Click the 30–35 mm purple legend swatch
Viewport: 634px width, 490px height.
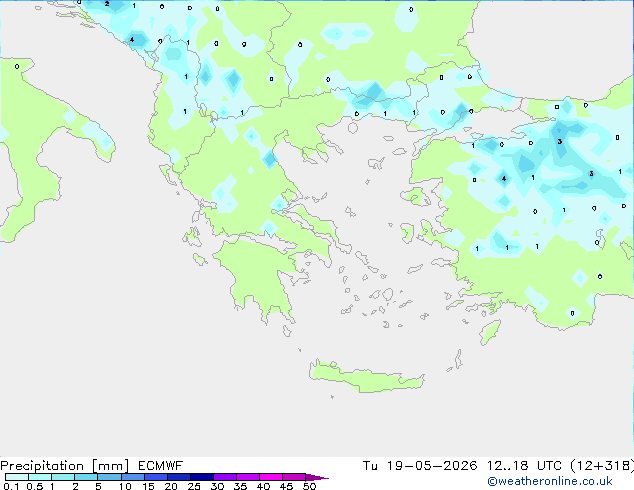225,477
